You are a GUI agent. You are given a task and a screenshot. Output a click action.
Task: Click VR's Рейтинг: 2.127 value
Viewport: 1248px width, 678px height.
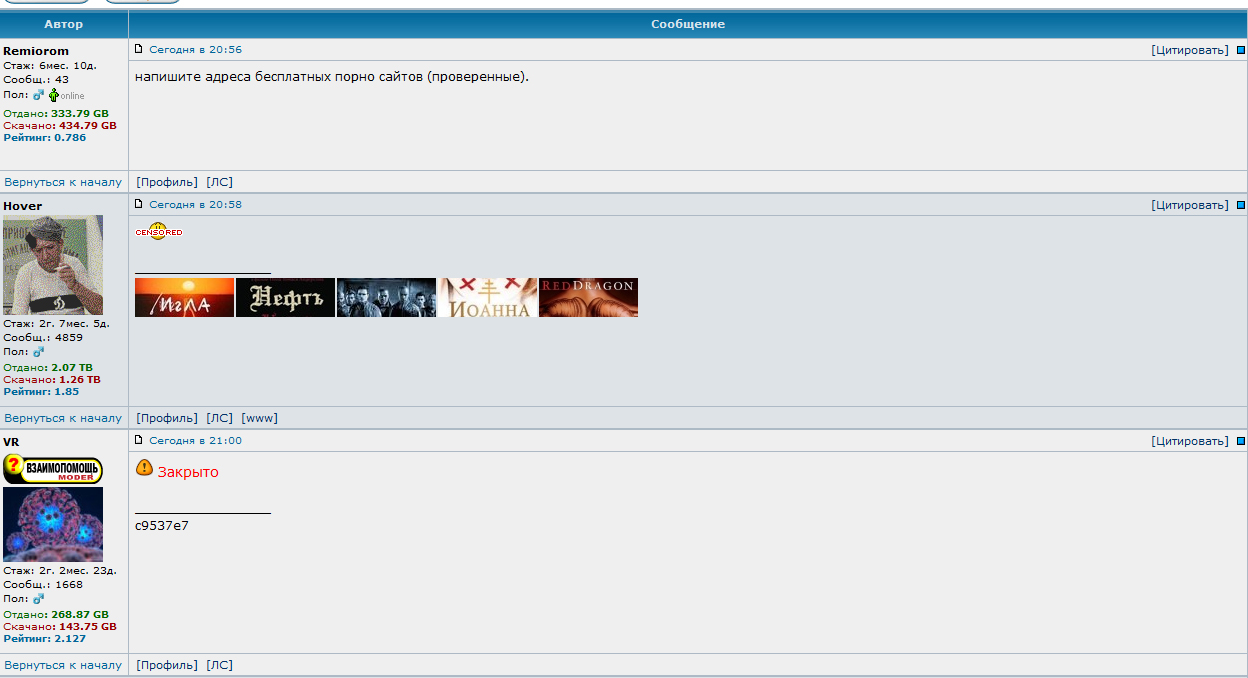coord(45,639)
